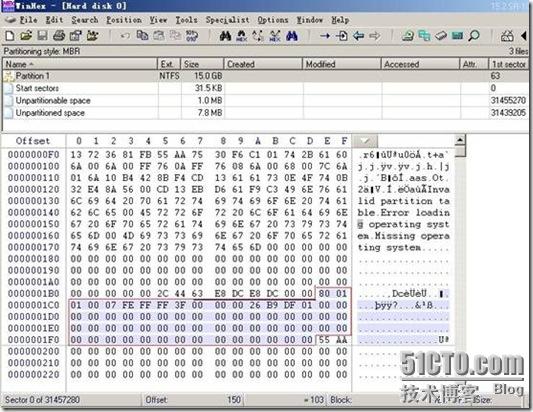
Task: Sort list by 1st sector column header
Action: [509, 64]
